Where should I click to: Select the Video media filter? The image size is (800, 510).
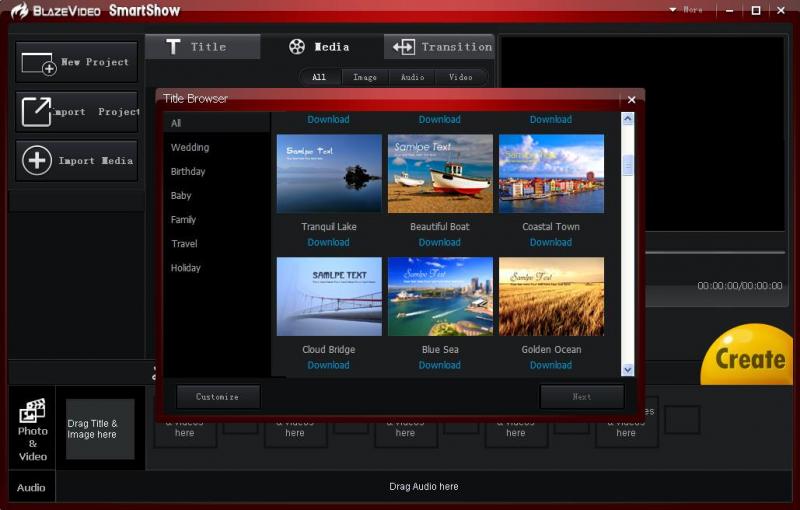pyautogui.click(x=460, y=77)
